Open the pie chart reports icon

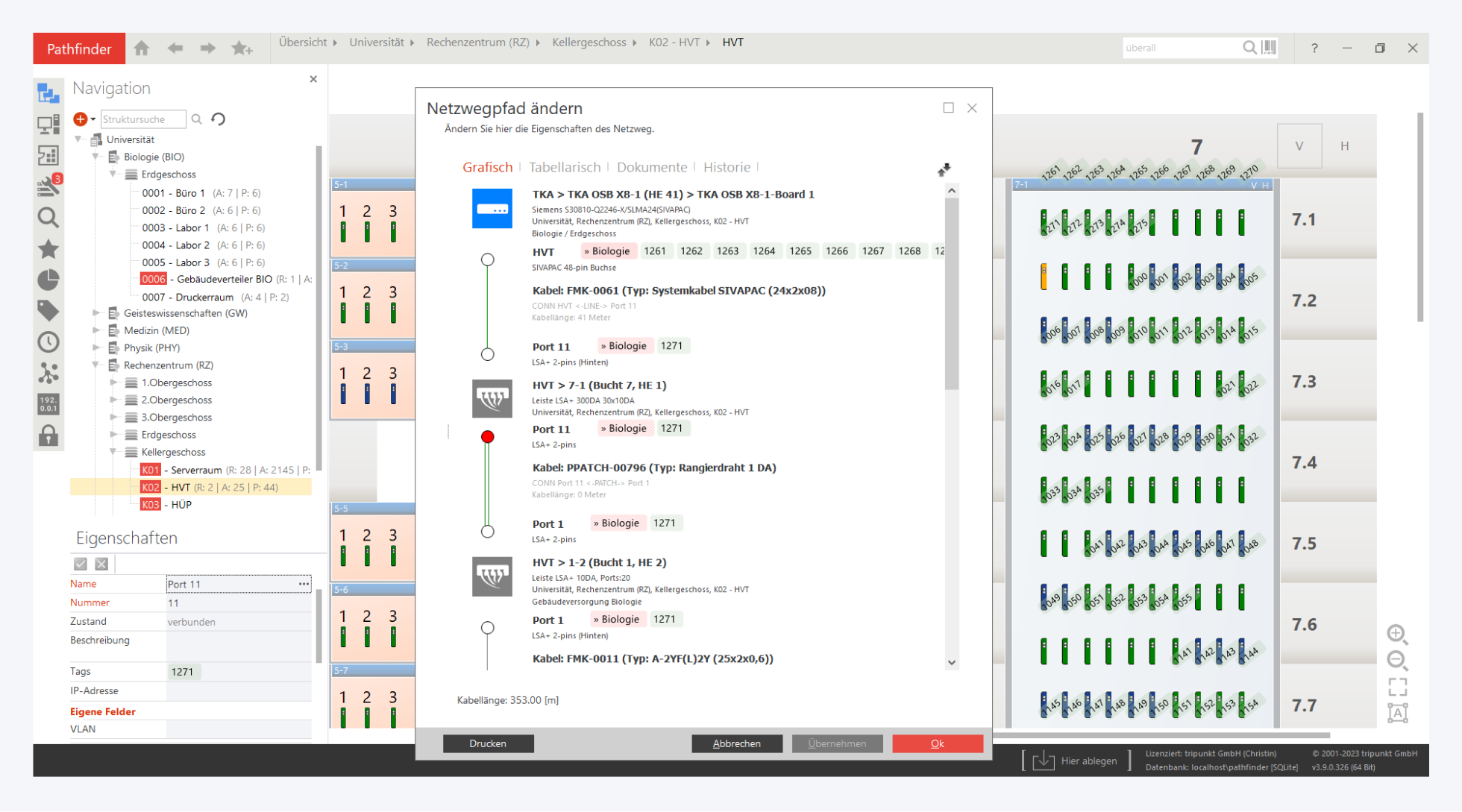[x=48, y=280]
